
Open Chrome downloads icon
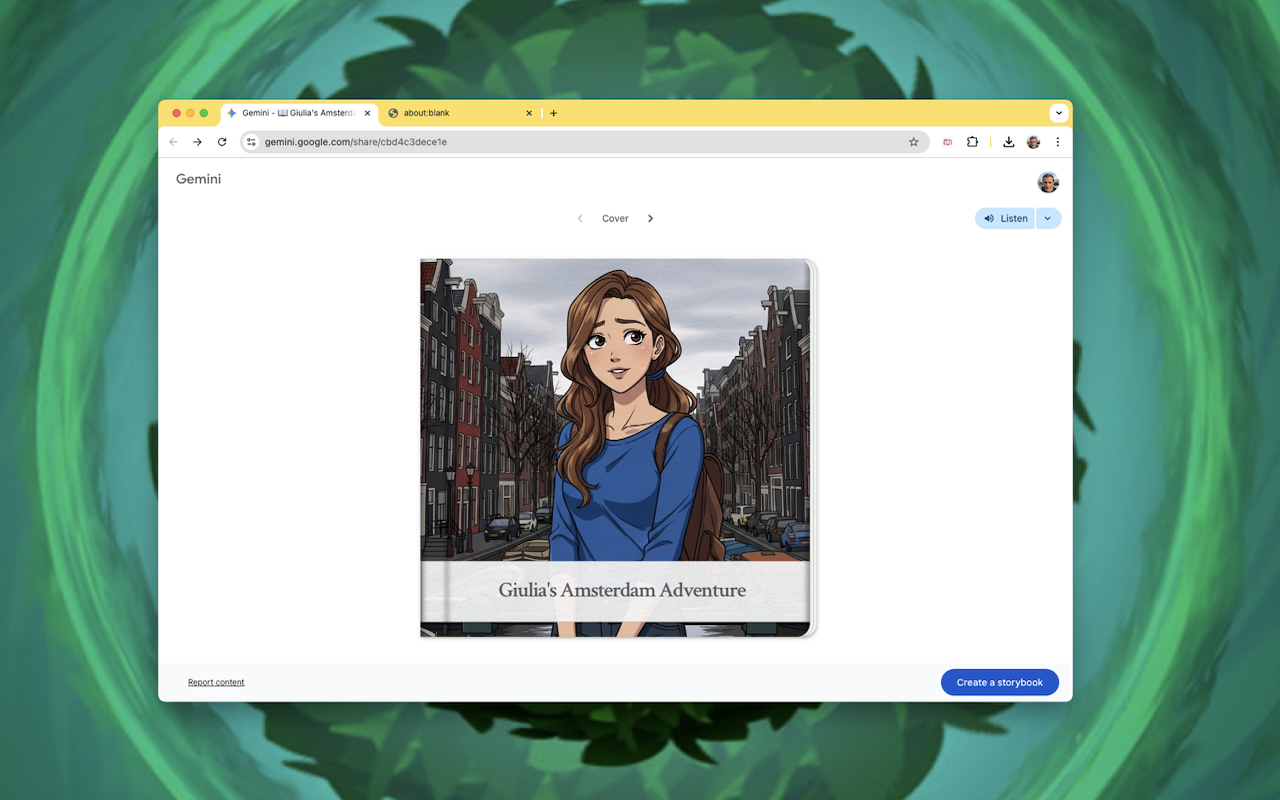coord(1009,142)
